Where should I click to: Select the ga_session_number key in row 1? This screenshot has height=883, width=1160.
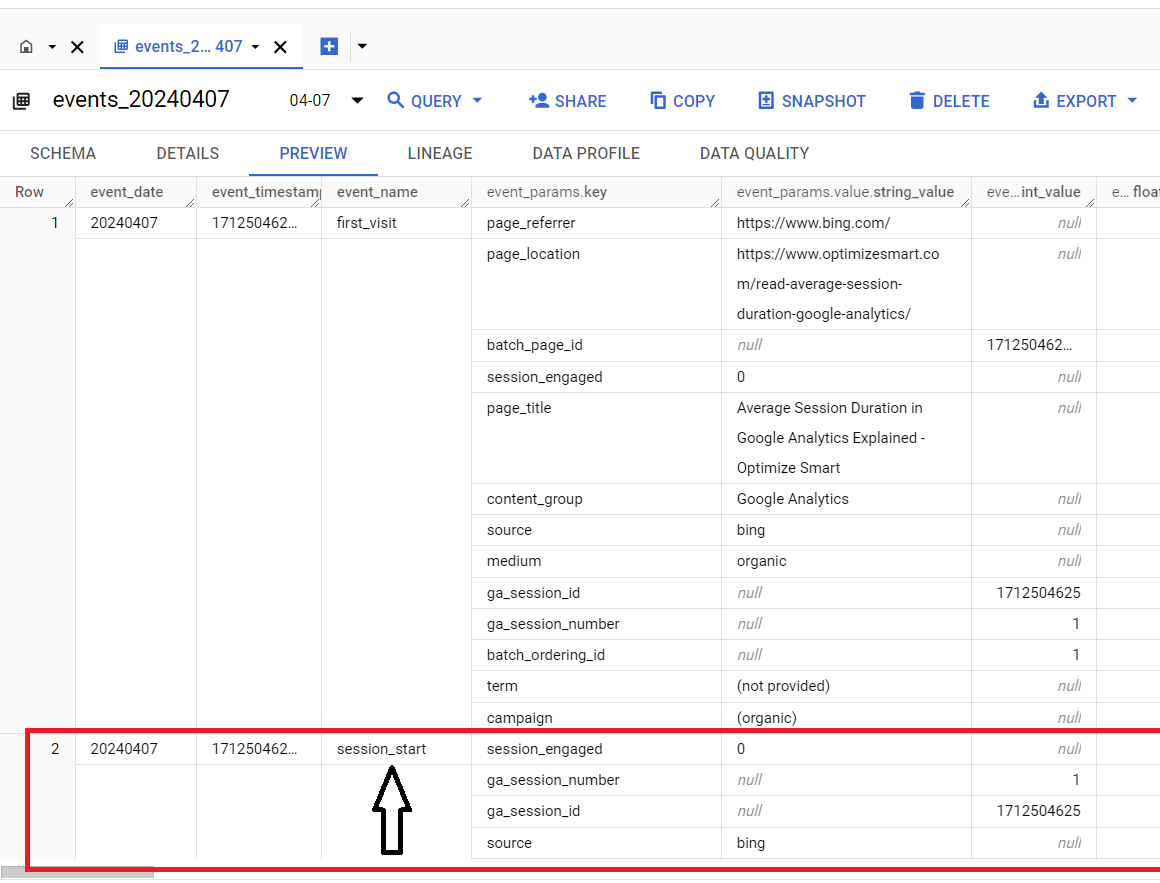tap(553, 624)
